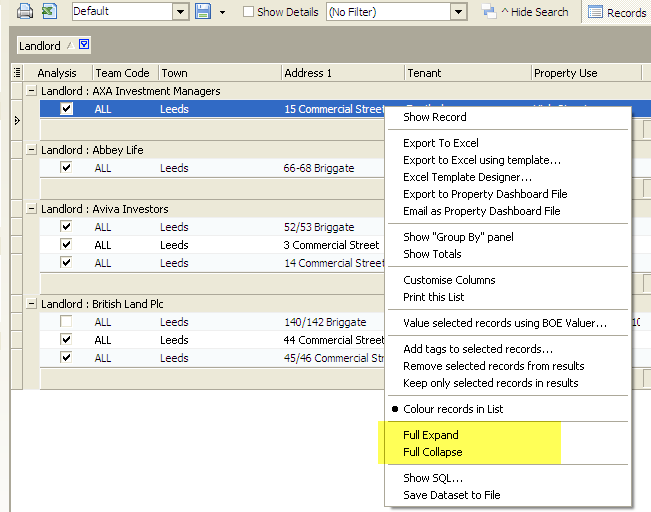
Task: Uncheck the 66-68 Briggate row checkbox
Action: pos(66,168)
